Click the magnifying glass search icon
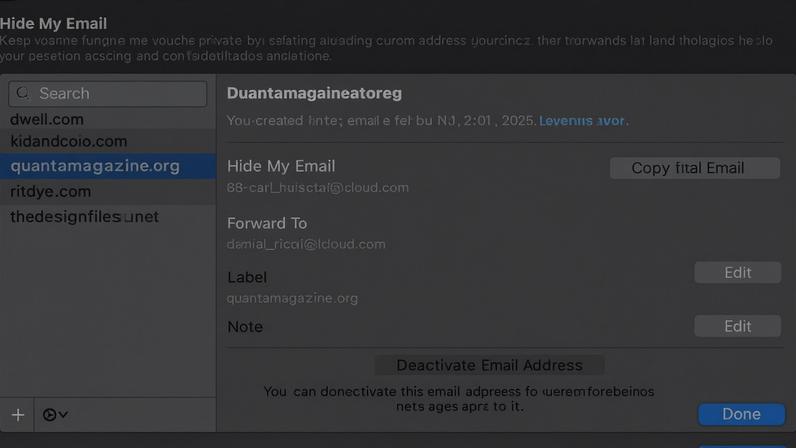This screenshot has height=448, width=796. coord(23,93)
